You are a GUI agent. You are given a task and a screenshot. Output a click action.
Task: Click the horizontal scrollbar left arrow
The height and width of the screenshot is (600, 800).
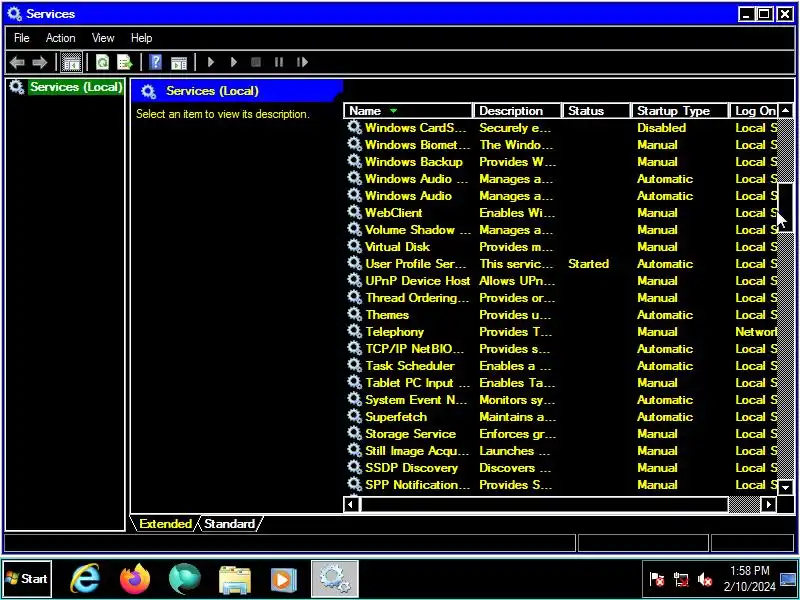pos(351,505)
